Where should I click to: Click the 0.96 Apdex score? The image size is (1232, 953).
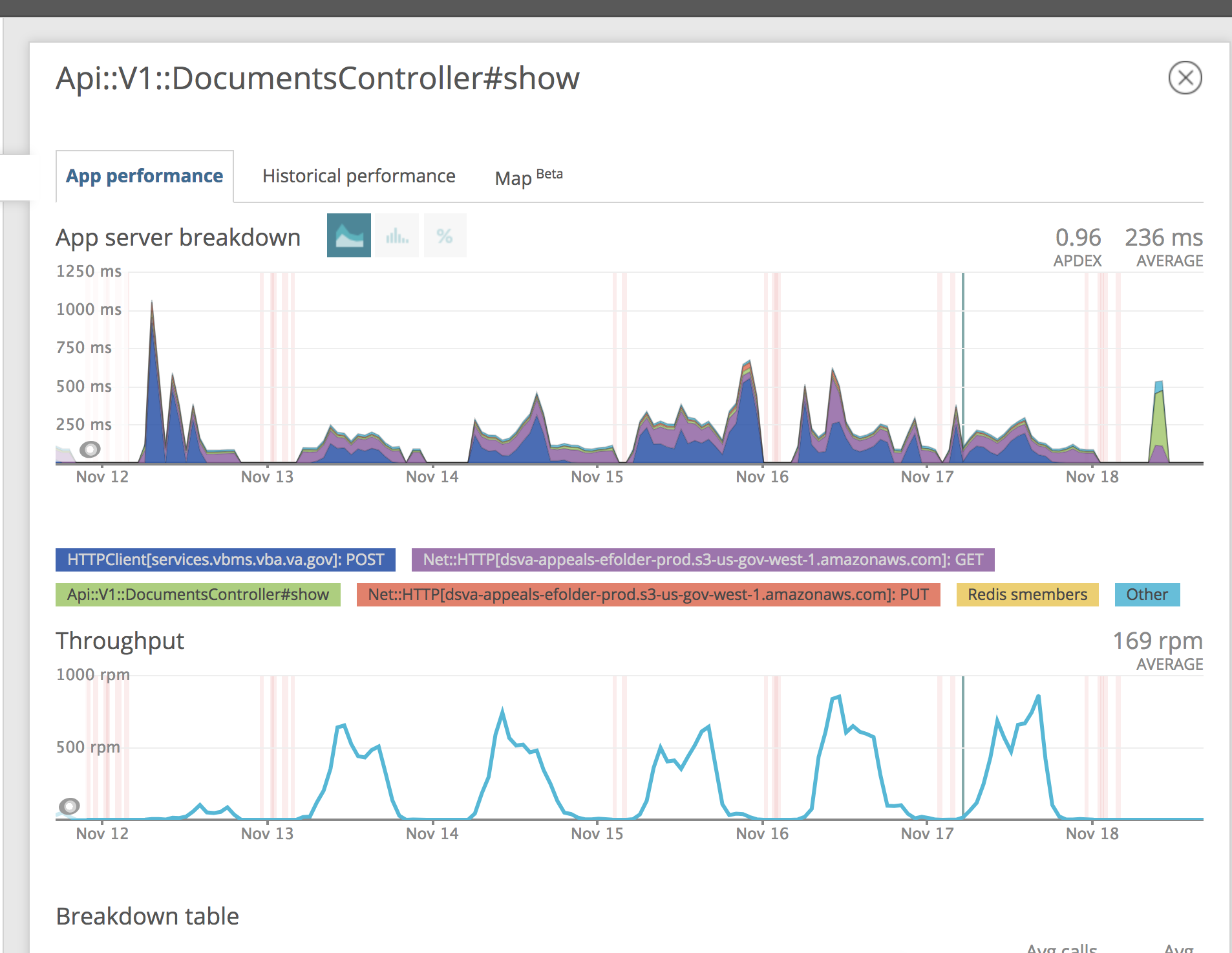tap(1078, 237)
